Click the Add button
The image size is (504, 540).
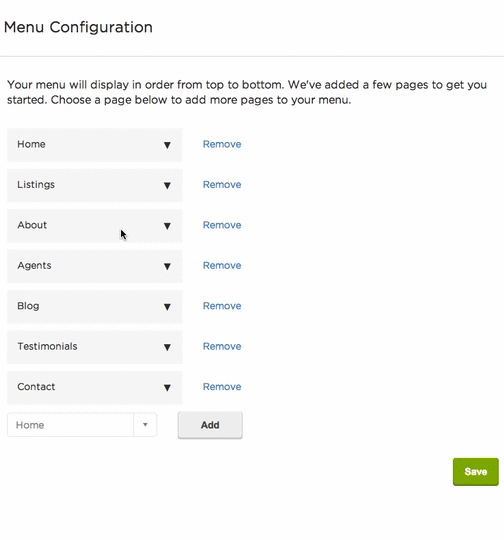pos(210,425)
